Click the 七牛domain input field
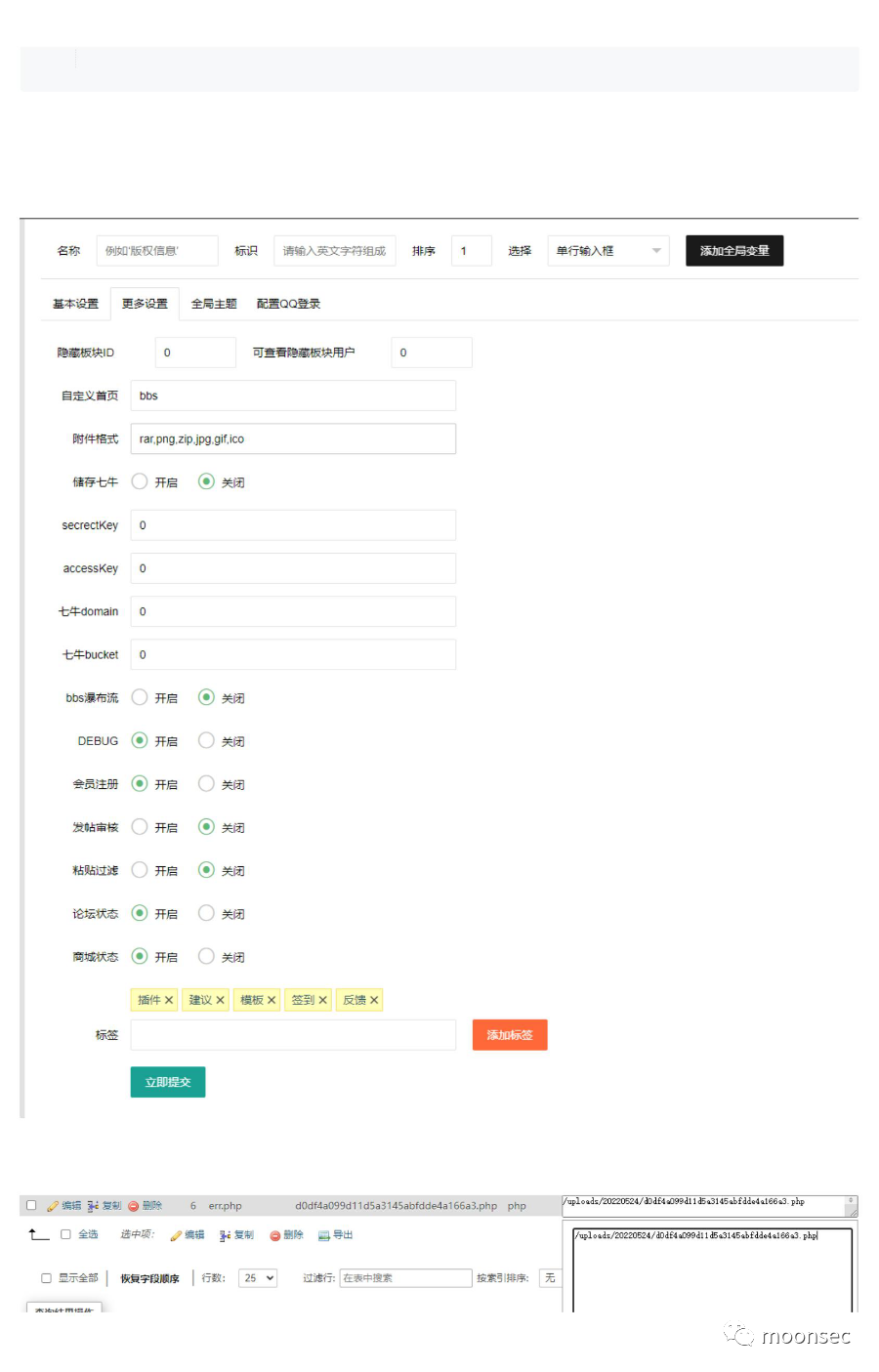Screen dimensions: 879x1372 293,611
